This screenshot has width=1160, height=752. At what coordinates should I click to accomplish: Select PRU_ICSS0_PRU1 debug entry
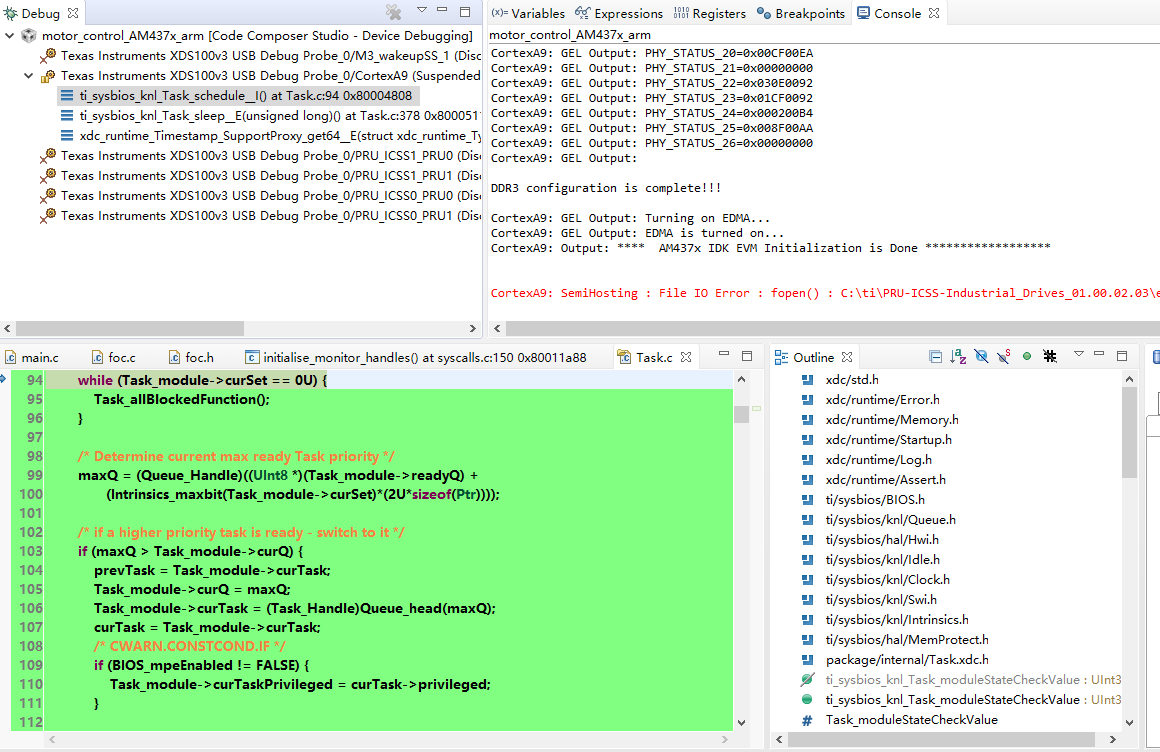point(260,215)
